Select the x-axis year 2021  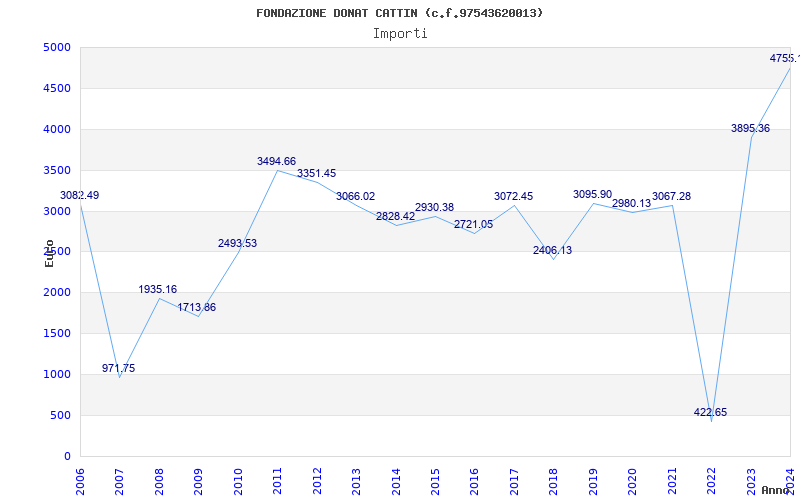[672, 482]
